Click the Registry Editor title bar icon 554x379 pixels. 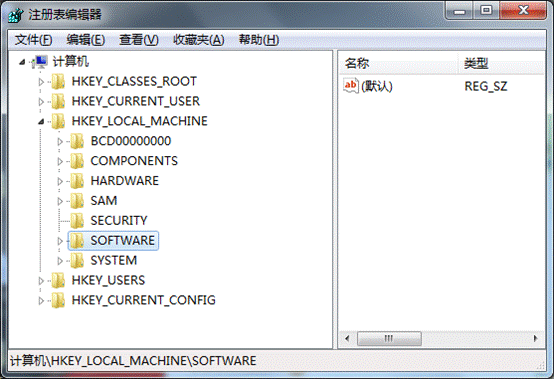click(16, 15)
